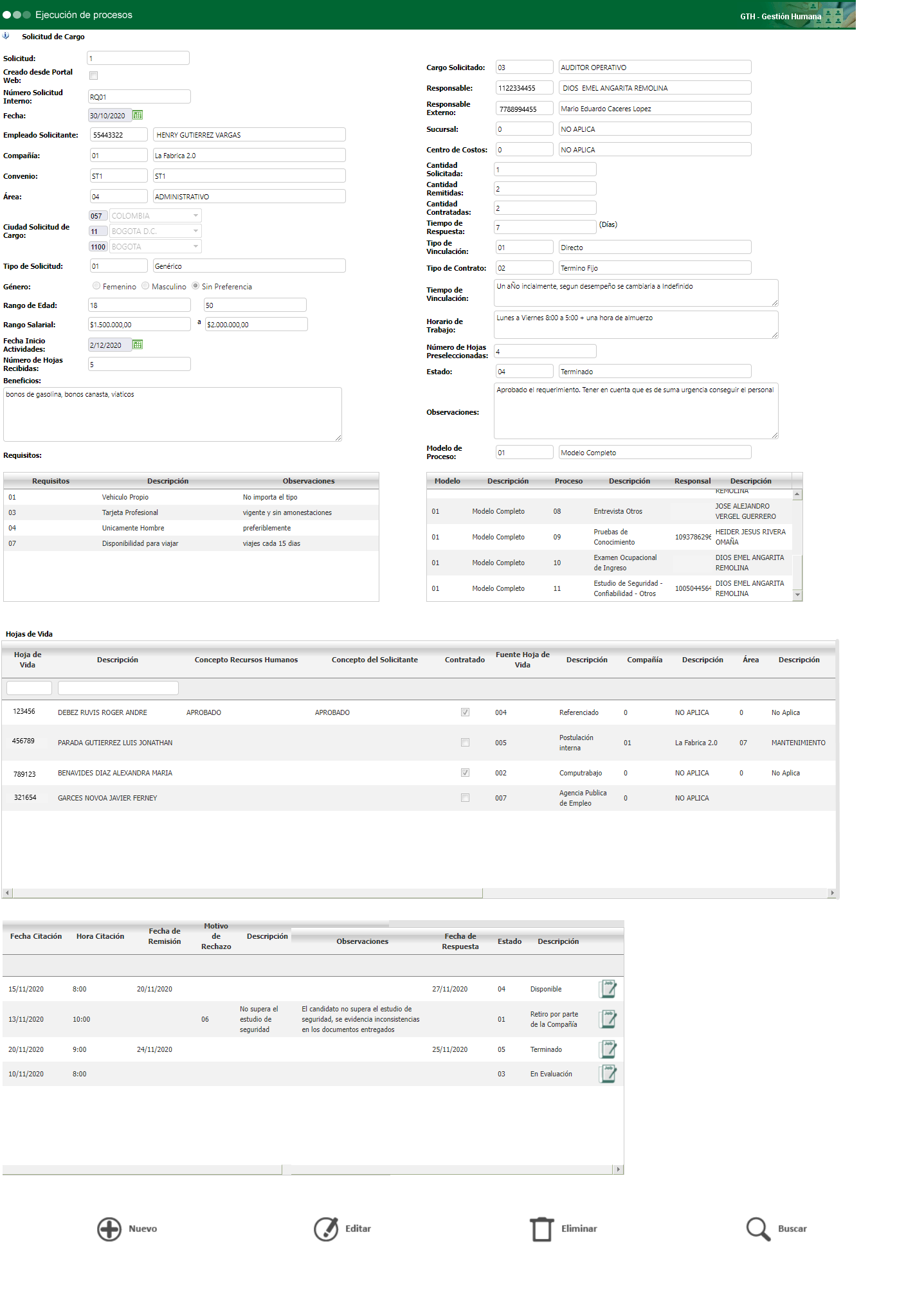Open job detail icon for Terminado citation row

608,1049
